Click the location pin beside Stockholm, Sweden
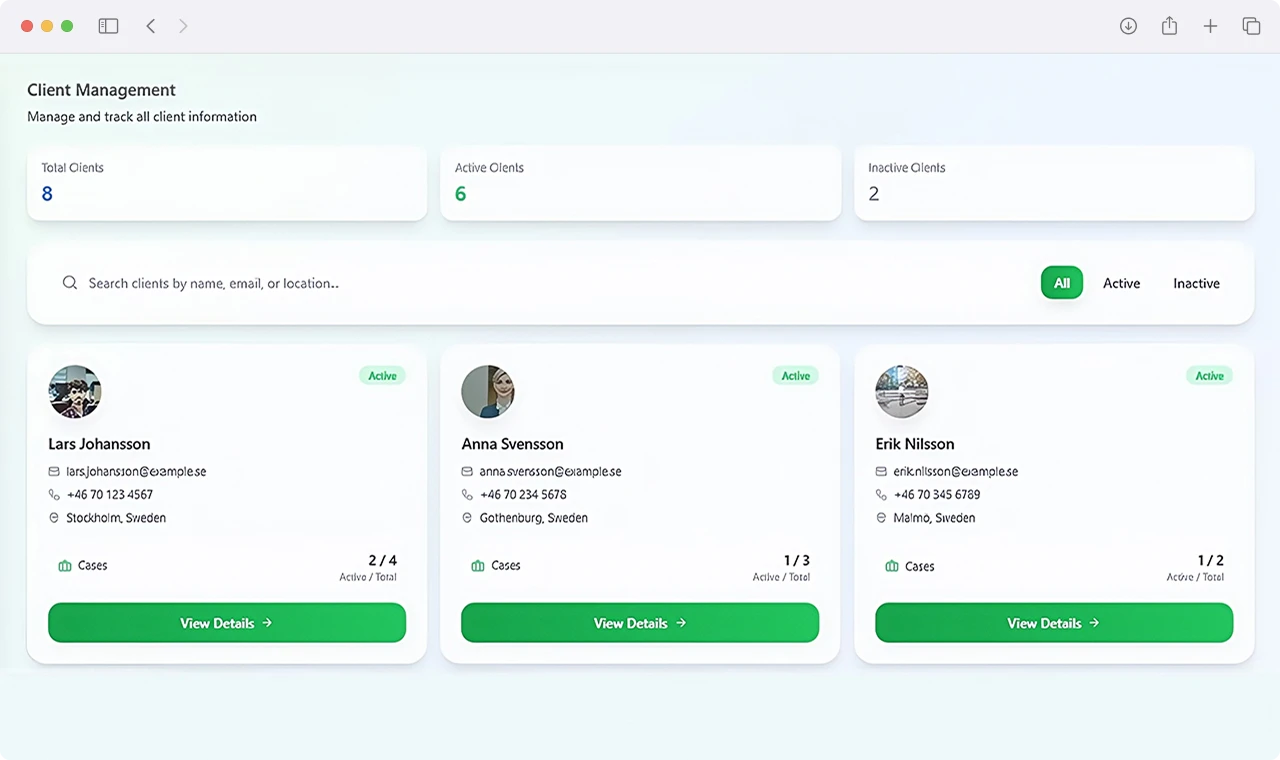This screenshot has width=1280, height=760. [x=54, y=518]
